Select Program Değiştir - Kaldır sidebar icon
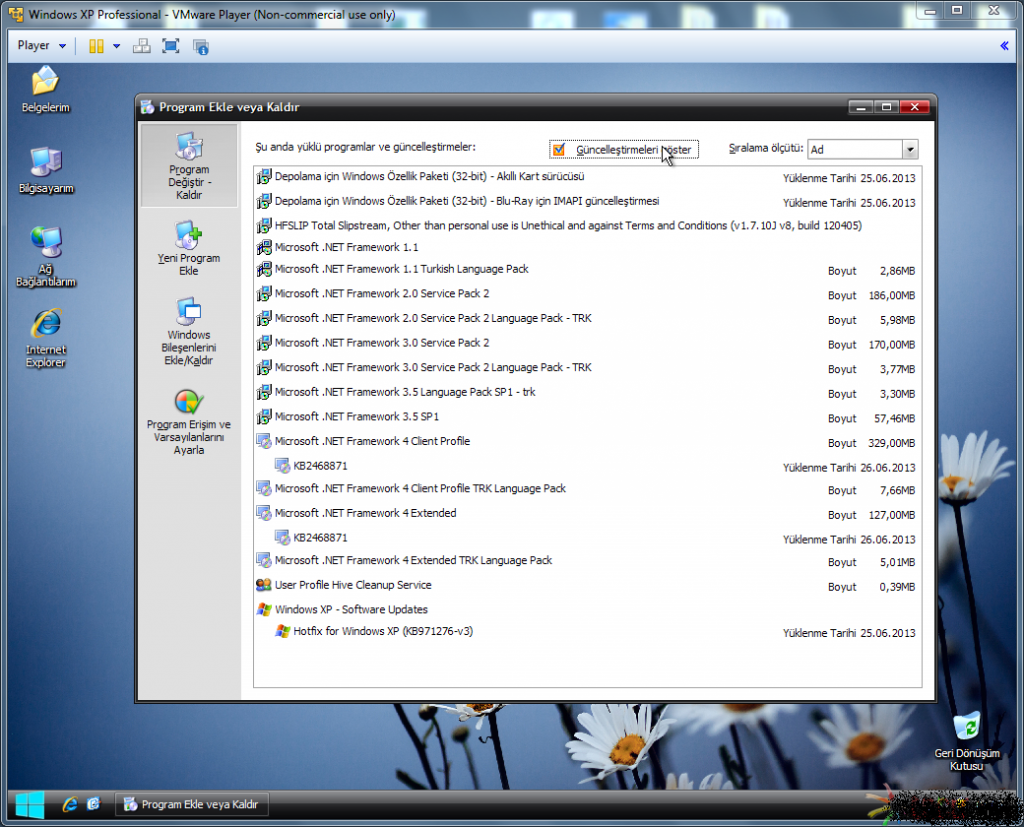Image resolution: width=1024 pixels, height=827 pixels. [x=189, y=166]
